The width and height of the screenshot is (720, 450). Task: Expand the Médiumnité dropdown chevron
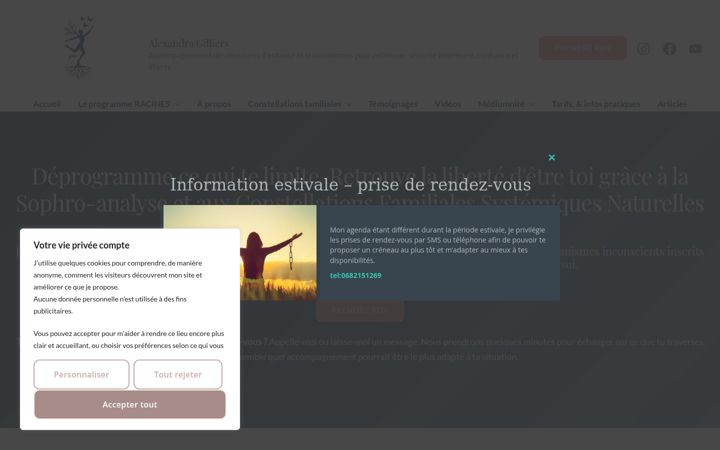pyautogui.click(x=532, y=104)
